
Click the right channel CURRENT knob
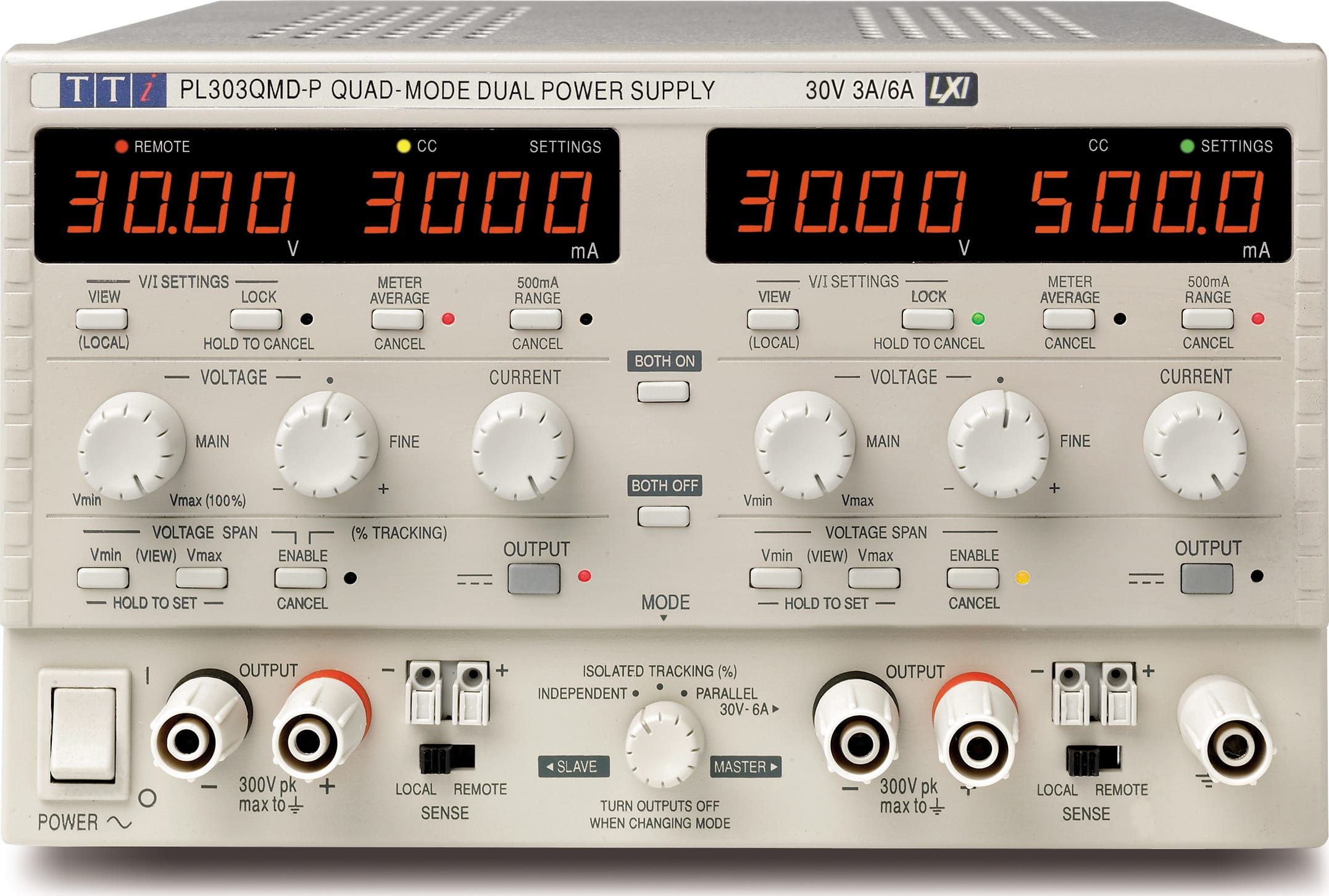1195,445
